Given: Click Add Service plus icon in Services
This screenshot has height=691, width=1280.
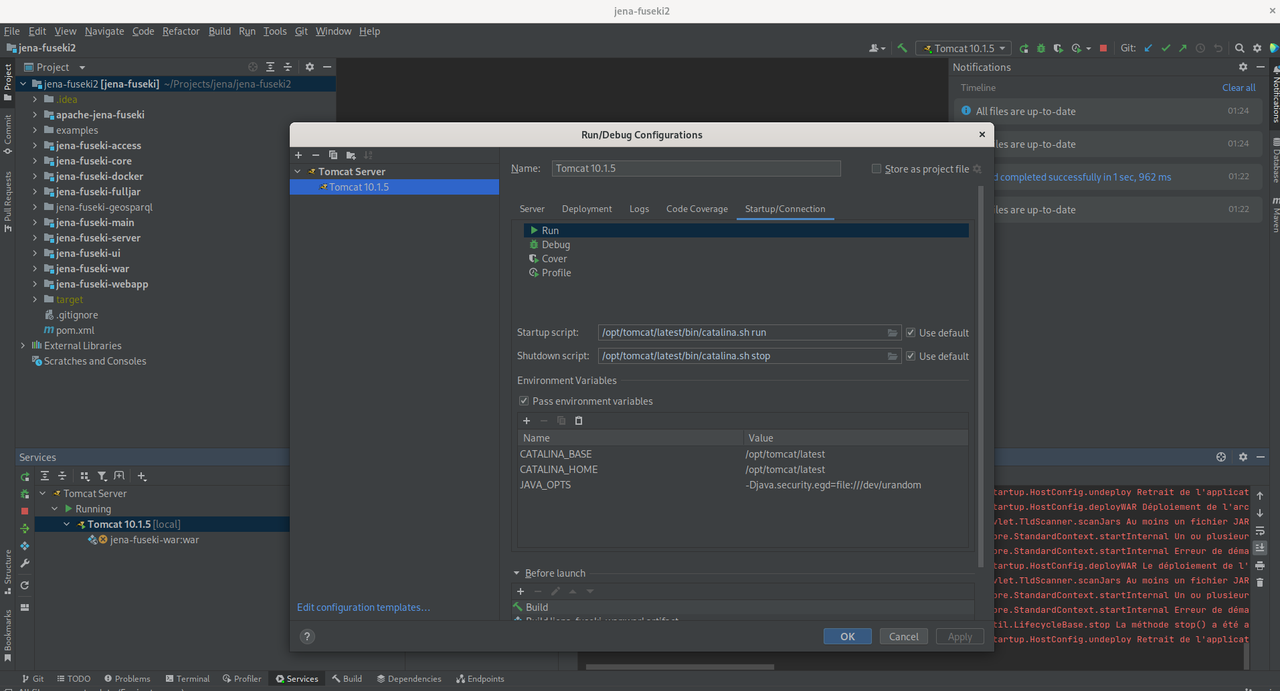Looking at the screenshot, I should [142, 477].
